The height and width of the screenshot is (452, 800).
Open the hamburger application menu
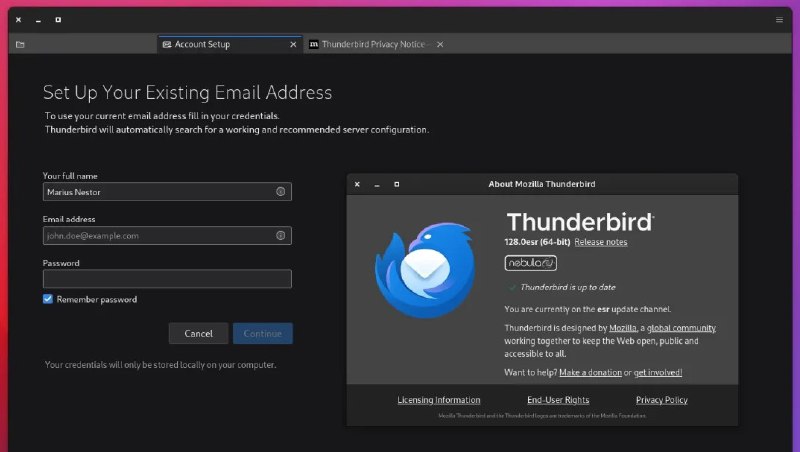click(779, 20)
